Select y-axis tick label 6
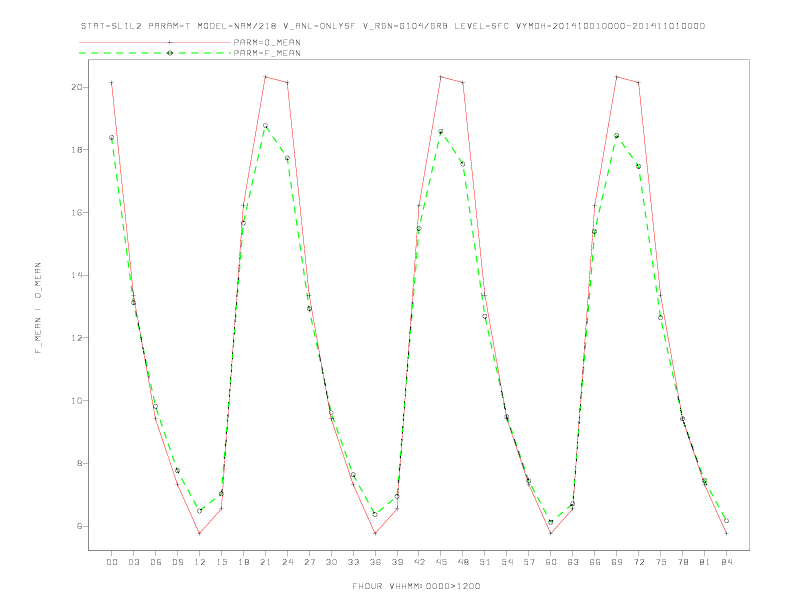792x612 pixels. pos(80,526)
